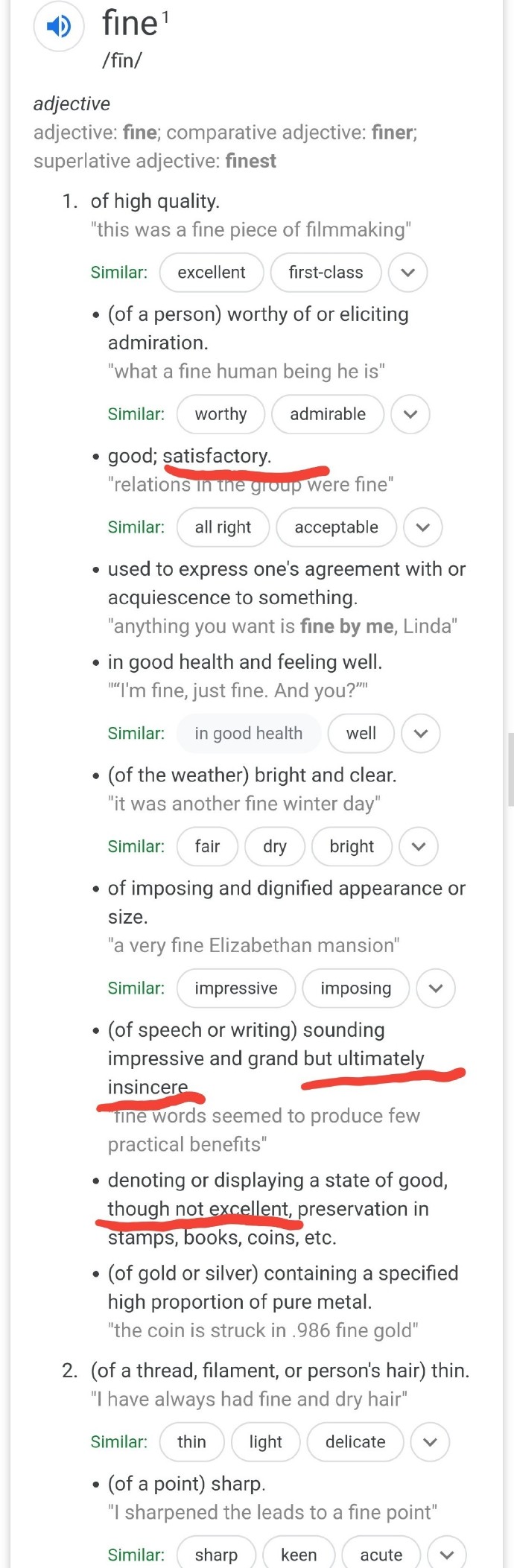This screenshot has height=1568, width=514.
Task: Select the excellent synonym chip
Action: click(x=212, y=273)
